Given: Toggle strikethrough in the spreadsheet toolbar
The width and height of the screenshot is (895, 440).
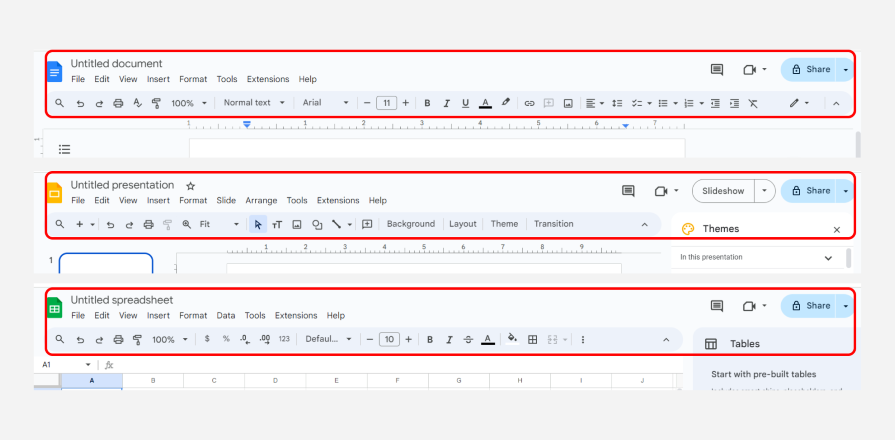Looking at the screenshot, I should [468, 340].
